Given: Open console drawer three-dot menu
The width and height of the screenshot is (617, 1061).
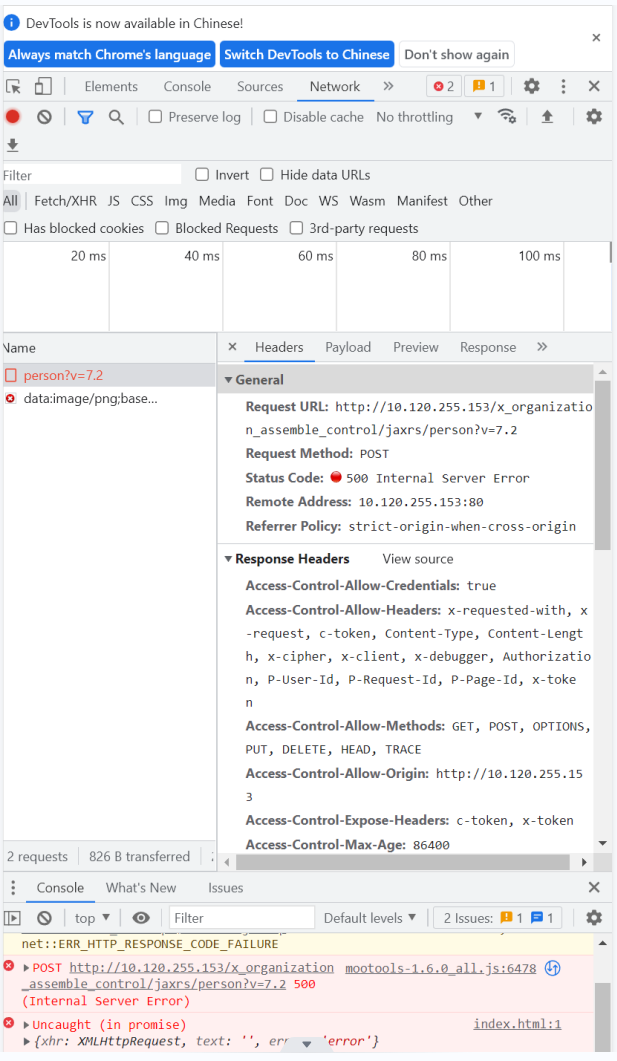Looking at the screenshot, I should [x=13, y=887].
